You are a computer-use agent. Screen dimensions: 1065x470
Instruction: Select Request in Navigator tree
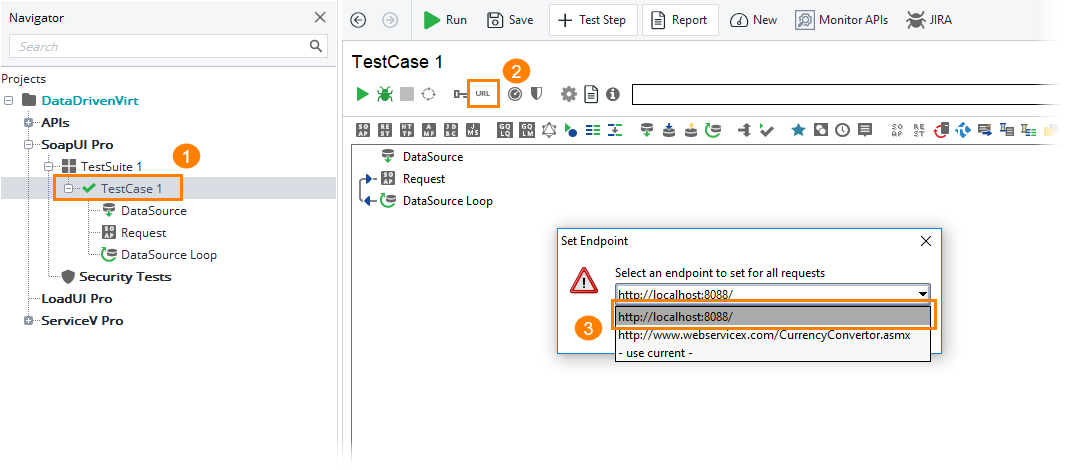pos(143,232)
